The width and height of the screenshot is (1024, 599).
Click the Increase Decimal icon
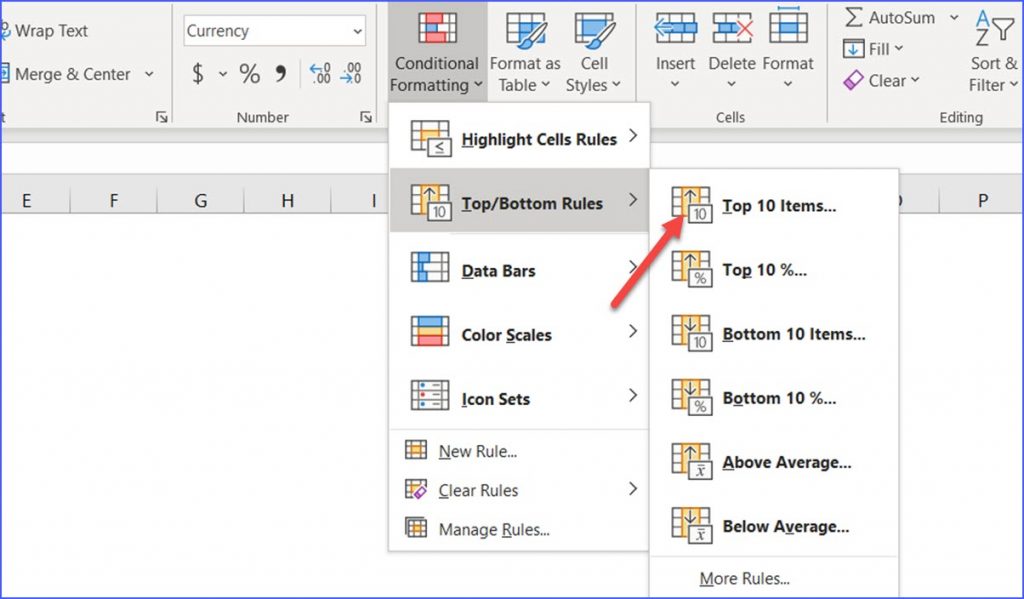tap(320, 73)
